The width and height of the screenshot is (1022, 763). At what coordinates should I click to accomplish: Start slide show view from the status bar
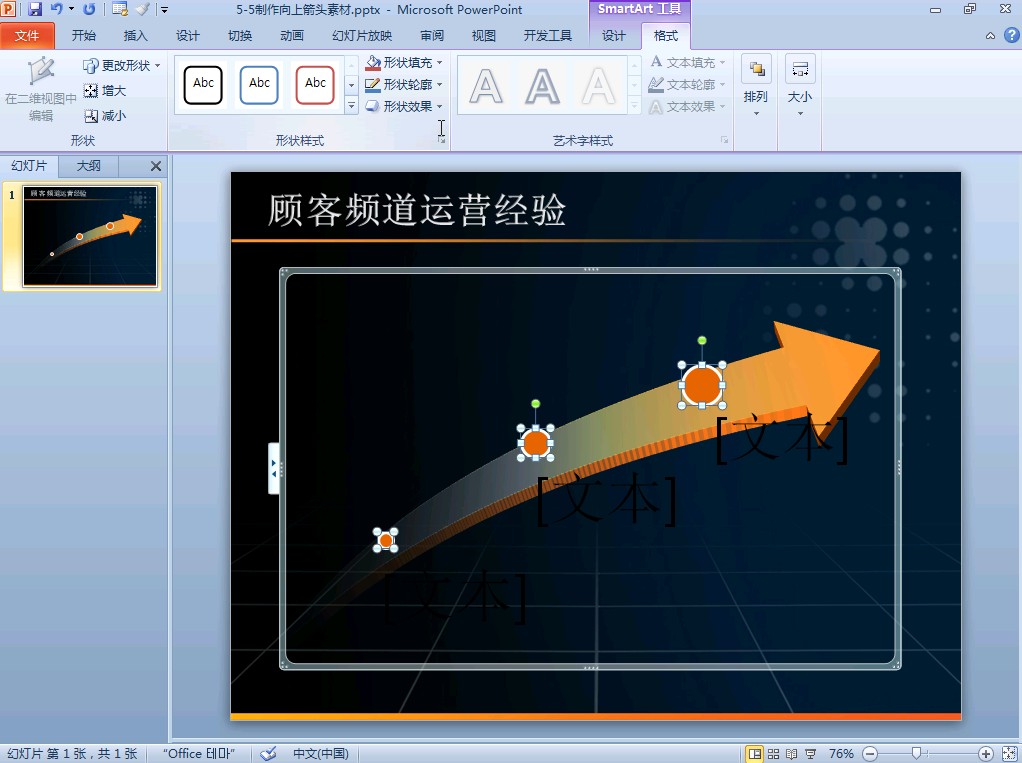pyautogui.click(x=811, y=754)
